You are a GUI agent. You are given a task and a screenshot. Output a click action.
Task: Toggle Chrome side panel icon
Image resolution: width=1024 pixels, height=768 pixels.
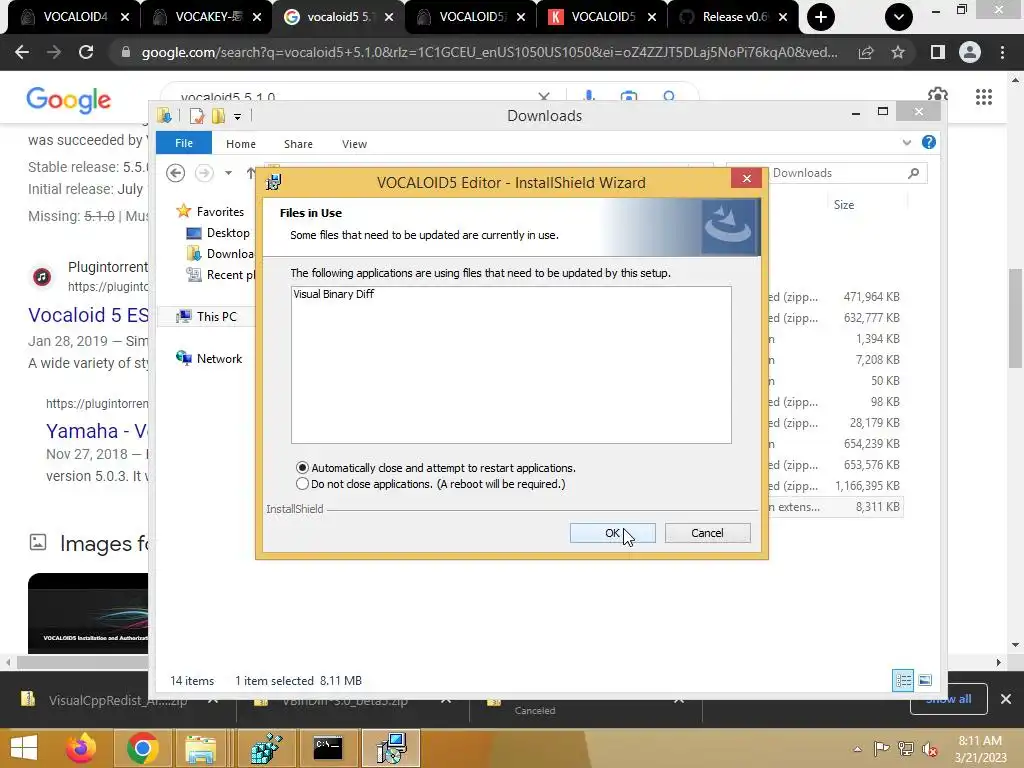coord(938,52)
